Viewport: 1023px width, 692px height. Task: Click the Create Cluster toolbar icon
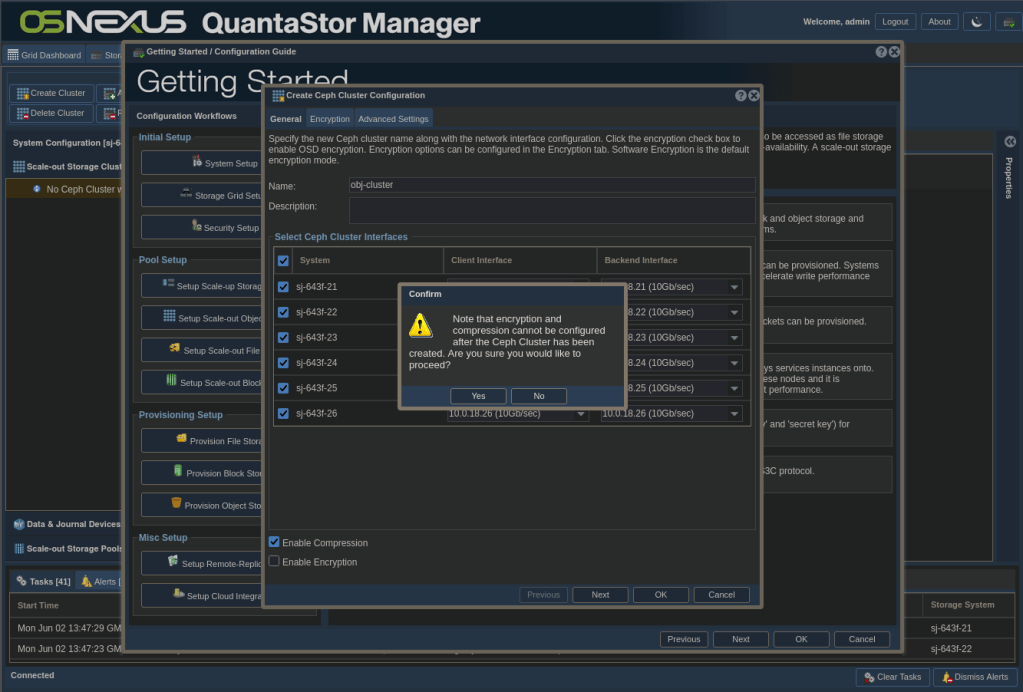pyautogui.click(x=22, y=93)
